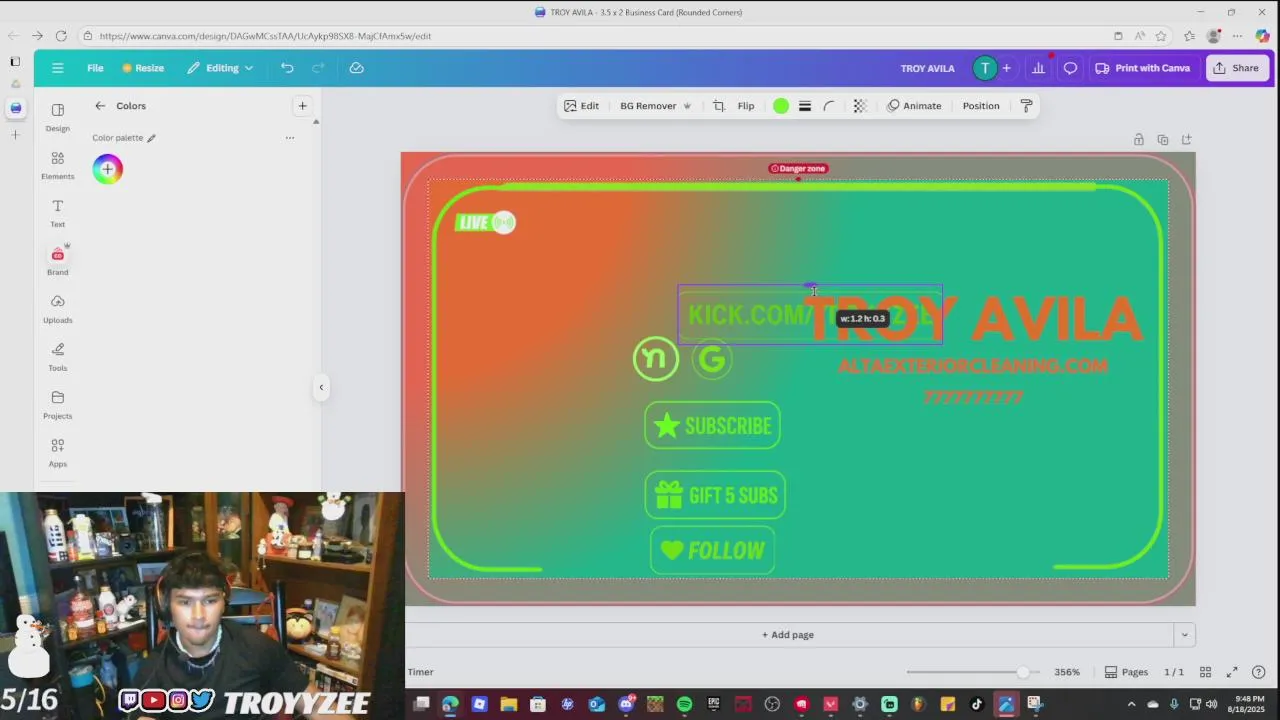This screenshot has height=720, width=1280.
Task: Select the copy style paint roller
Action: [x=1026, y=106]
